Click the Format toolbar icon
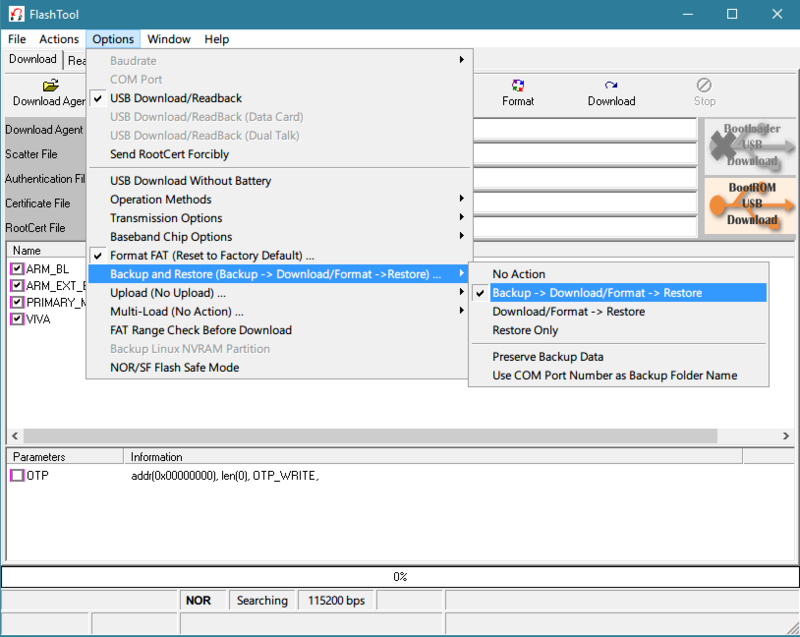 [x=518, y=85]
